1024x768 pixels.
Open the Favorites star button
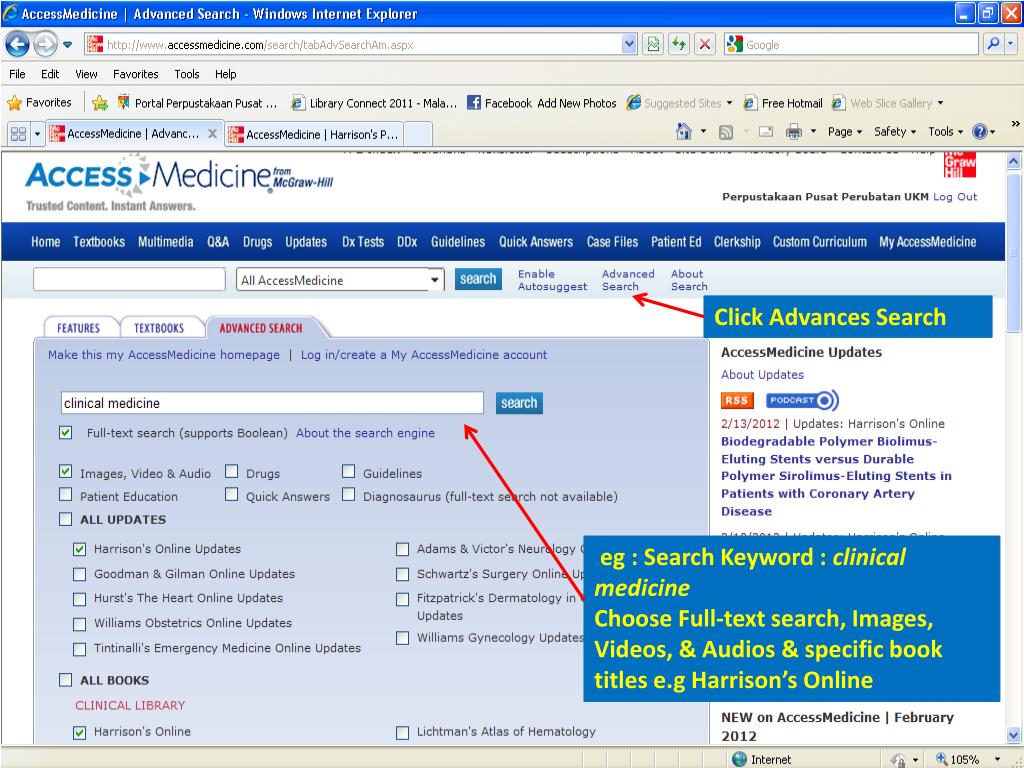tap(39, 103)
